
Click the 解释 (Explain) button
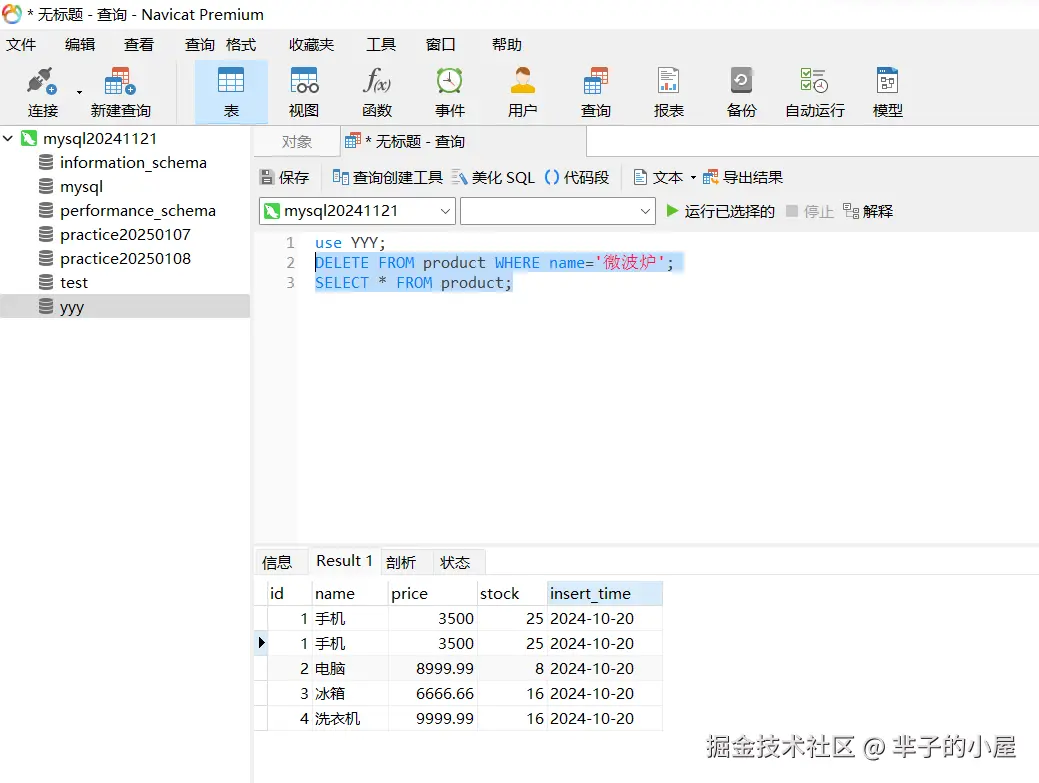[868, 211]
